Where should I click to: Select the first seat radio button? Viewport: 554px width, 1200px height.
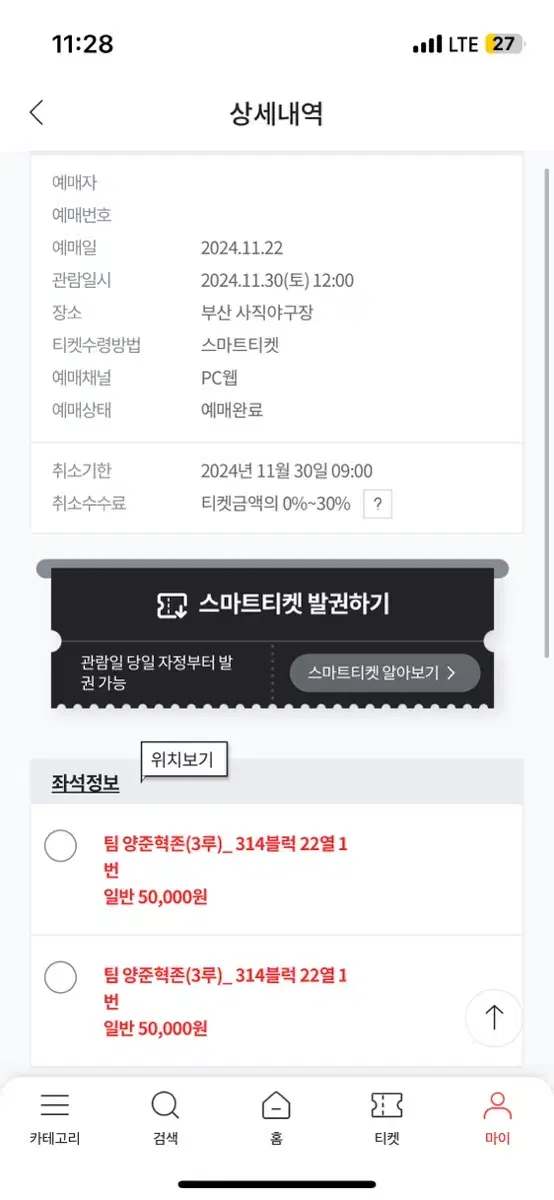[61, 845]
